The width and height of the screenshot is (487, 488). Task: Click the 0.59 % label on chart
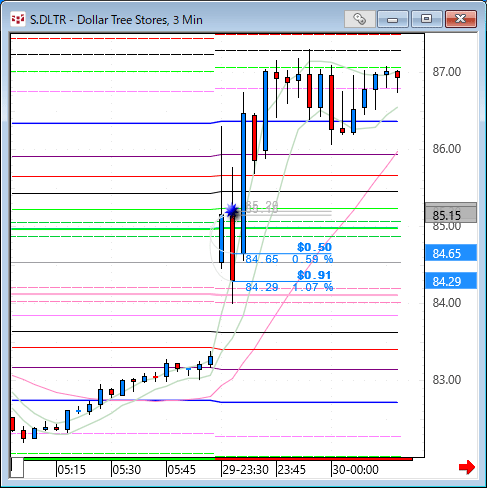(313, 259)
